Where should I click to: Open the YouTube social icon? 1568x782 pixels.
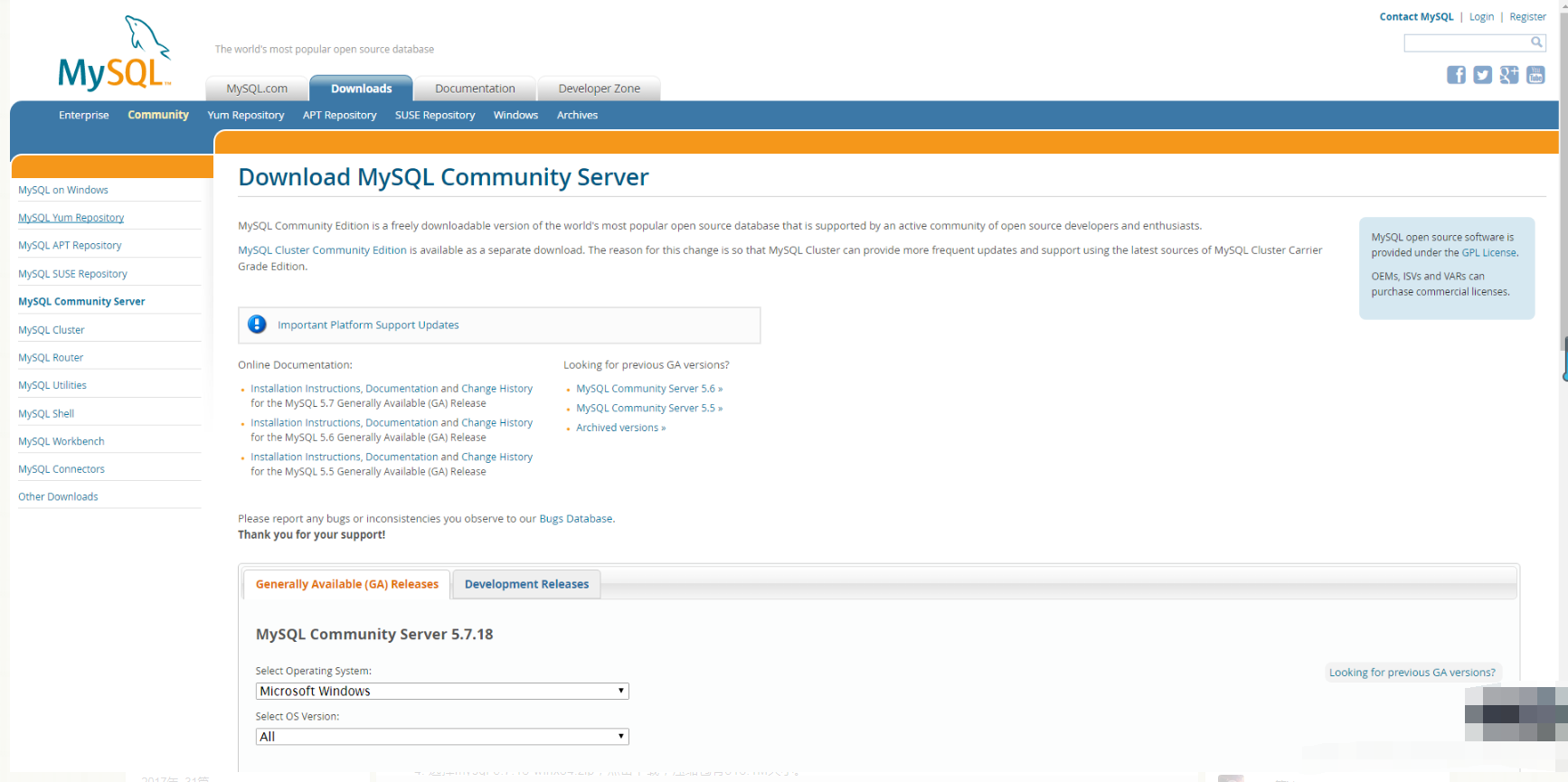click(x=1535, y=75)
